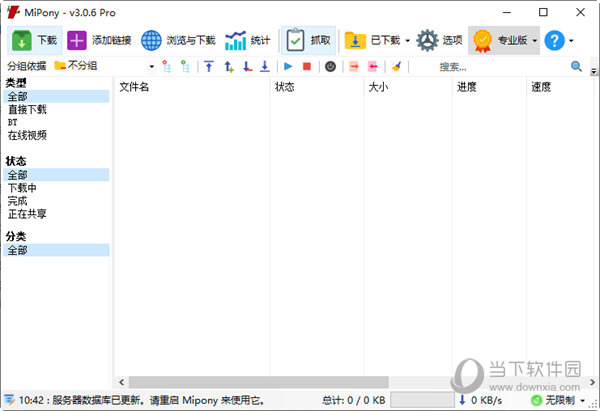
Task: Select 全部 under 分类
Action: pyautogui.click(x=56, y=250)
